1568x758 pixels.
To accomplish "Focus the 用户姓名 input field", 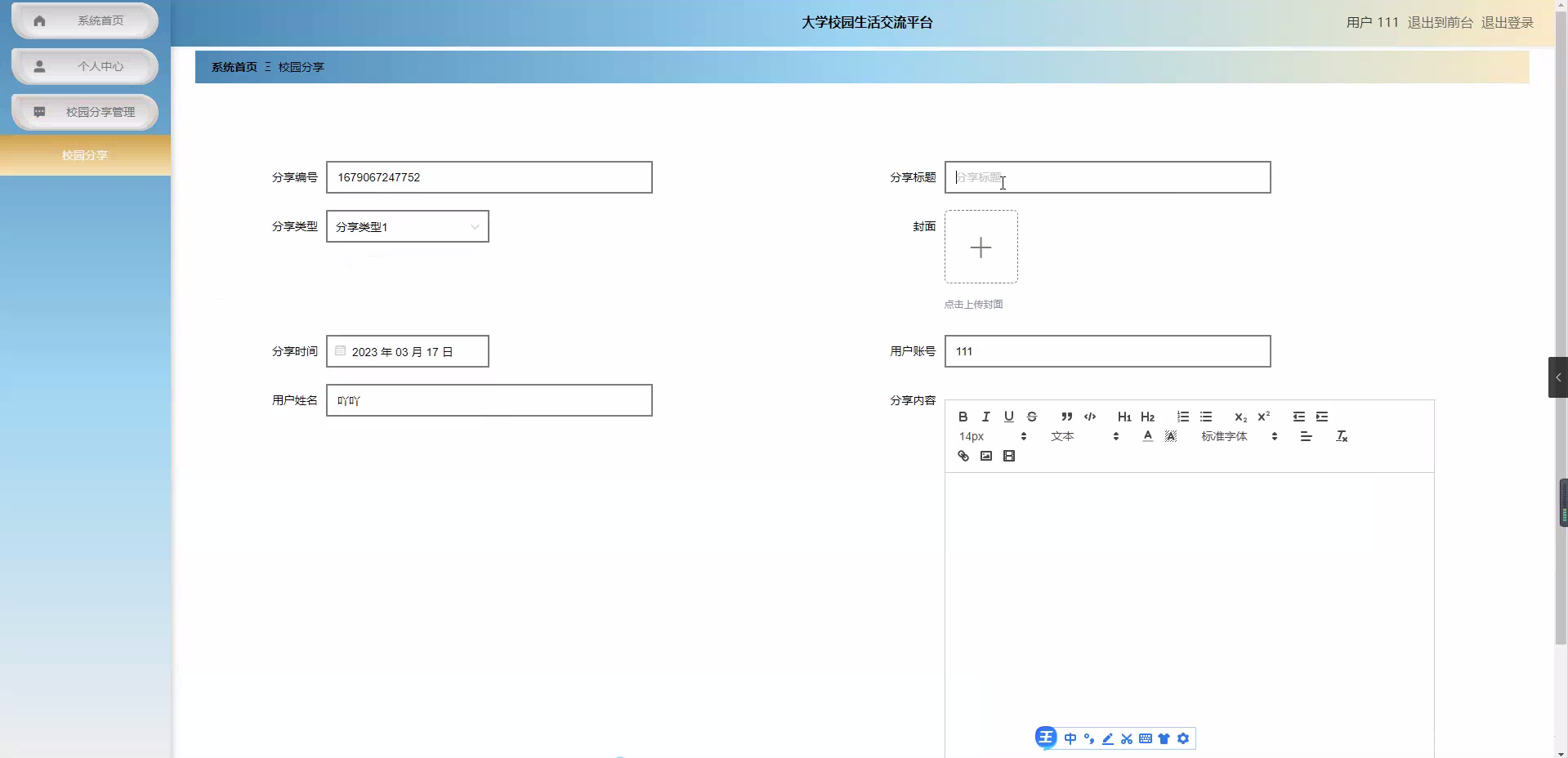I will [x=489, y=400].
